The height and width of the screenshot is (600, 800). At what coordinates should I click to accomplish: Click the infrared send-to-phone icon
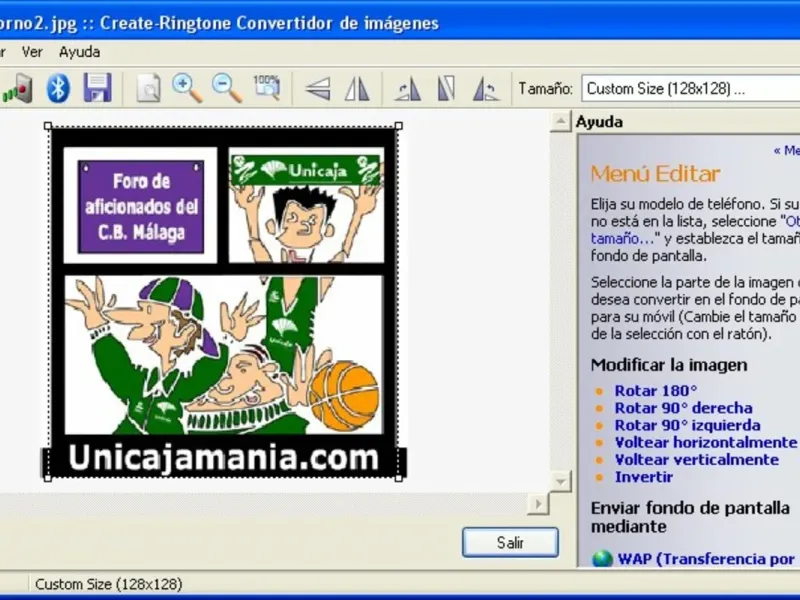pos(17,89)
